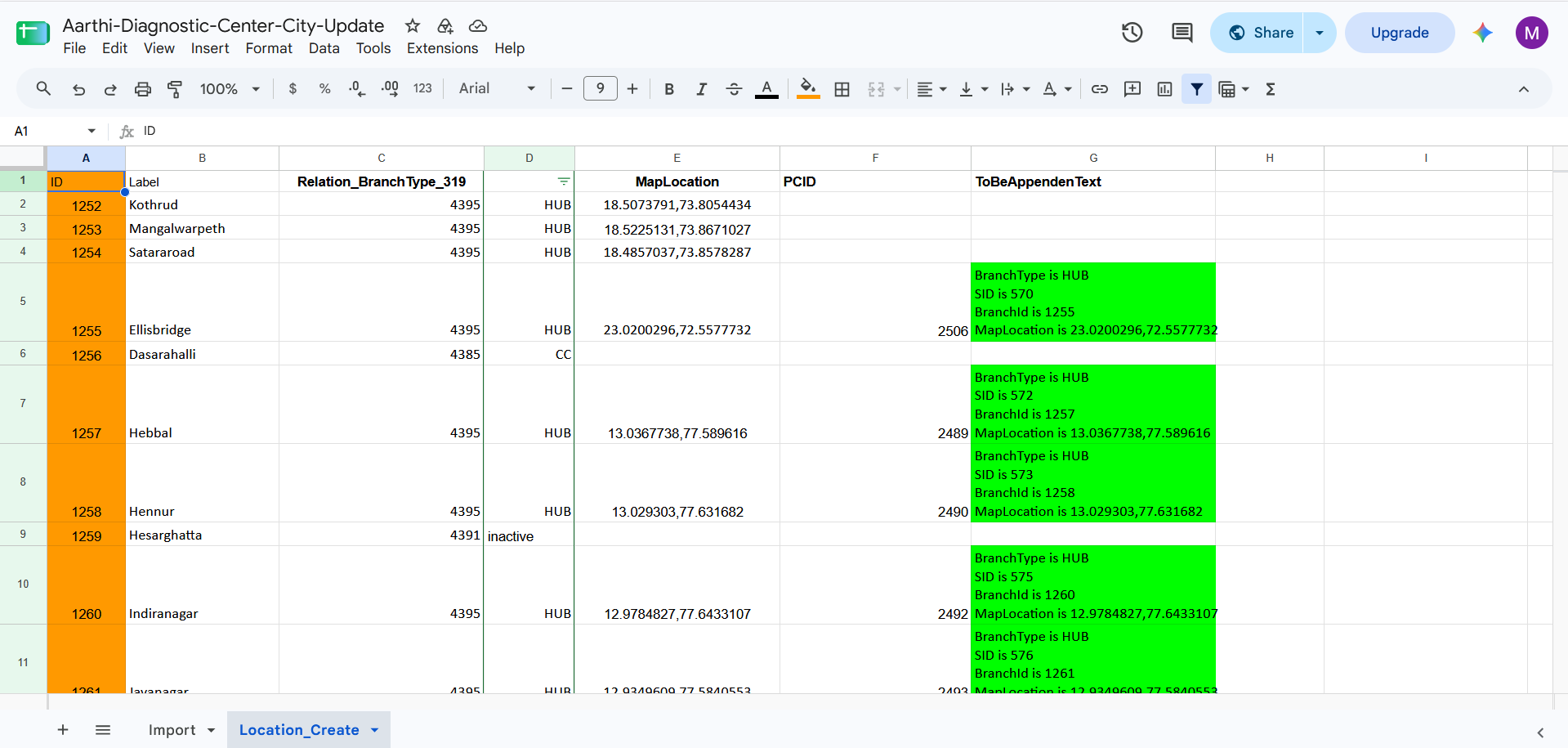Open the fill color picker
The image size is (1568, 748).
pos(808,89)
